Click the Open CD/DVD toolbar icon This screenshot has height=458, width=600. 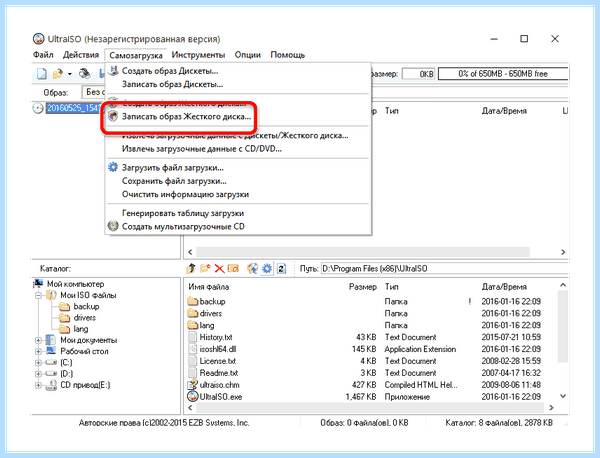[85, 73]
